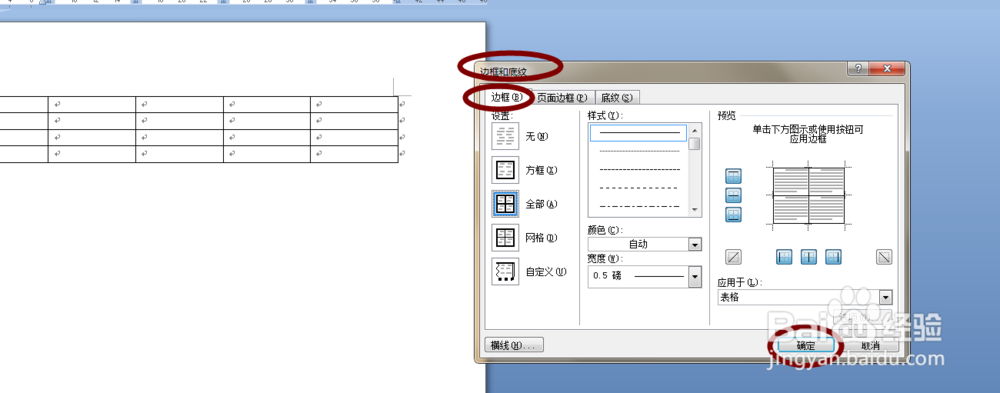Image resolution: width=1000 pixels, height=393 pixels.
Task: Open the 应用于 apply-to dropdown
Action: (x=885, y=297)
